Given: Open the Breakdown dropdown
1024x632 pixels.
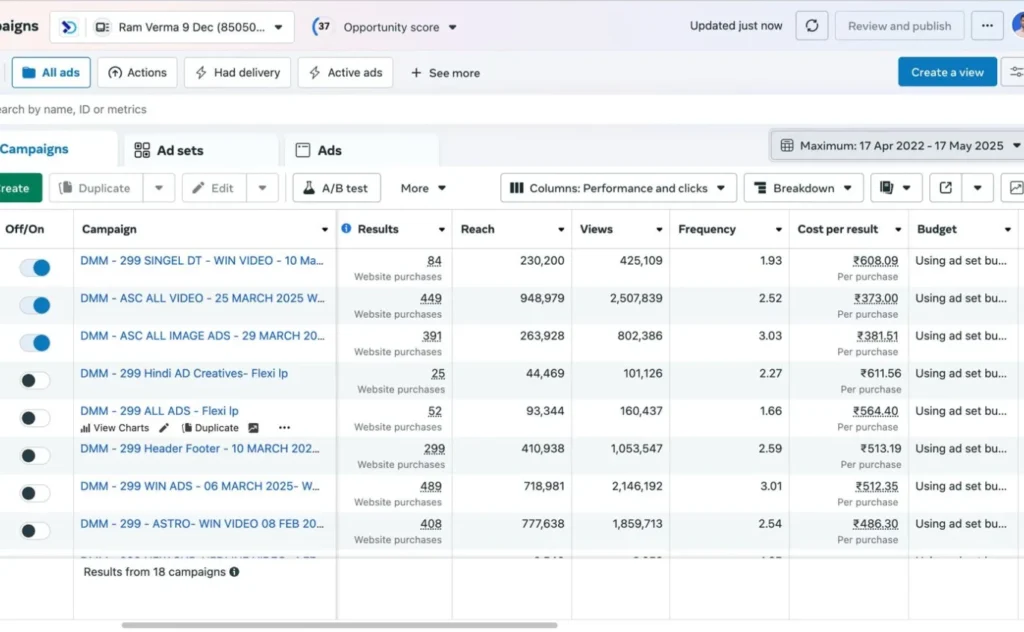Looking at the screenshot, I should click(804, 188).
